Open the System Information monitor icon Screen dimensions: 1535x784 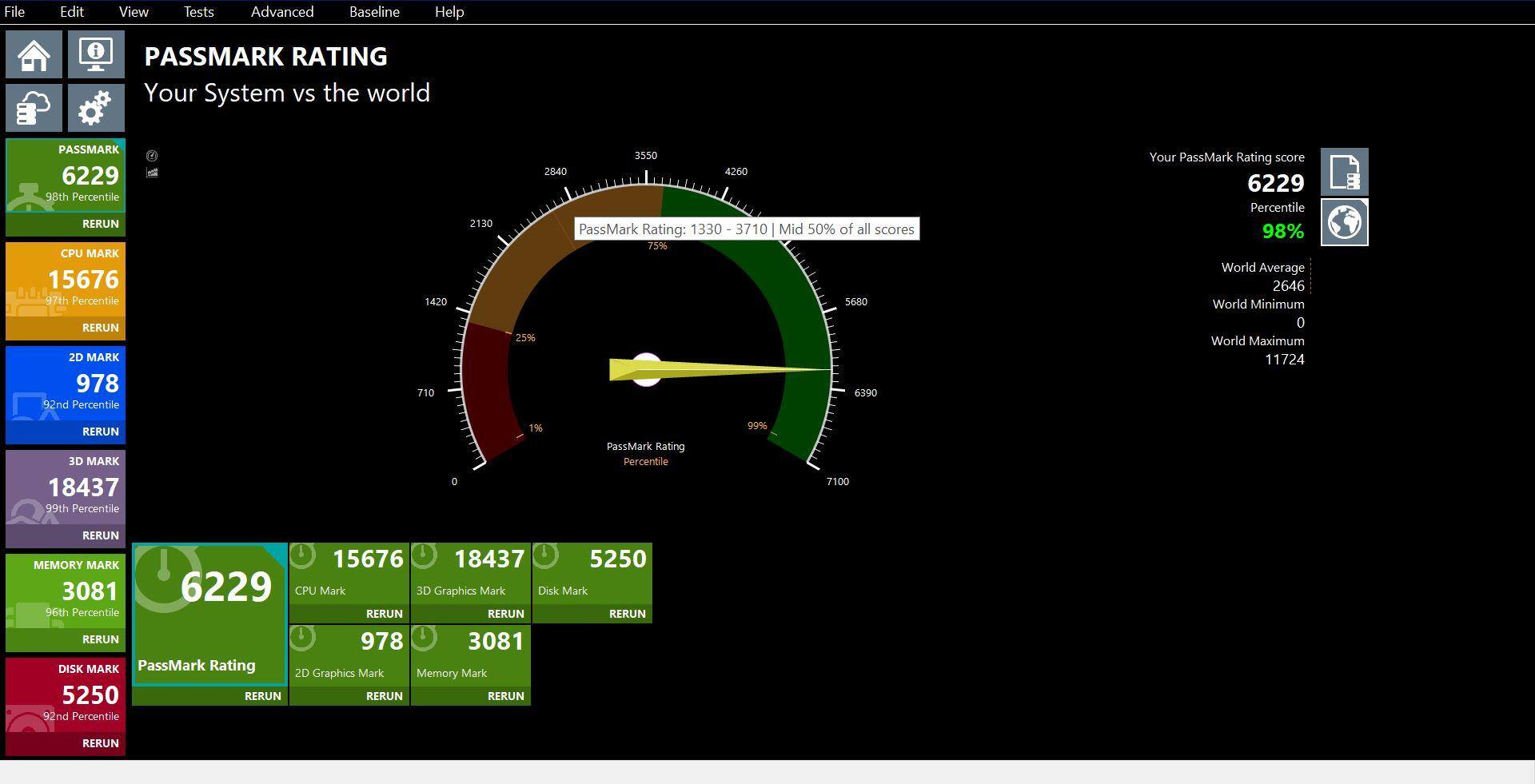[96, 55]
